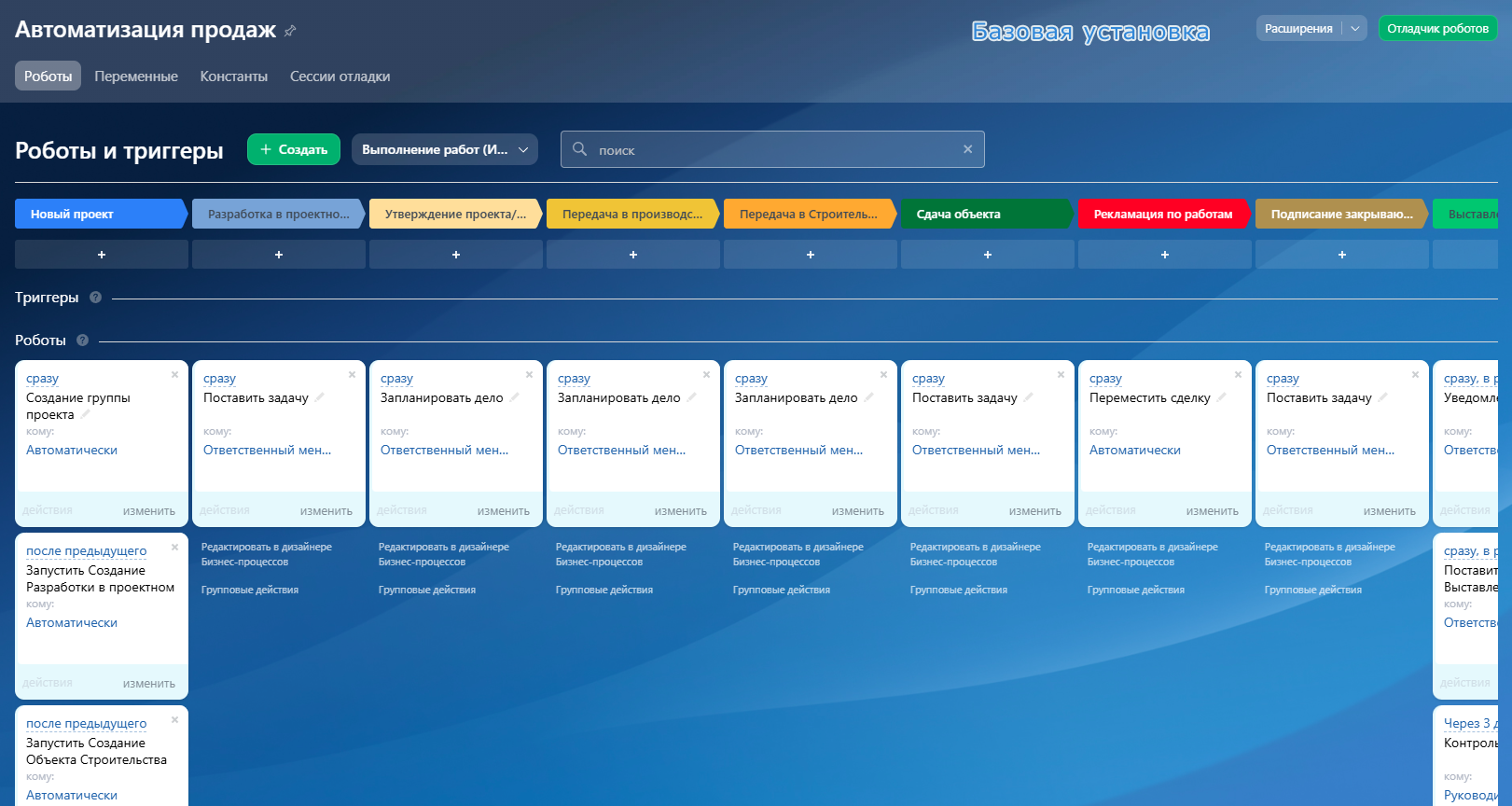This screenshot has height=806, width=1512.
Task: Click the pin icon next to Автоматизация продаж
Action: pos(290,31)
